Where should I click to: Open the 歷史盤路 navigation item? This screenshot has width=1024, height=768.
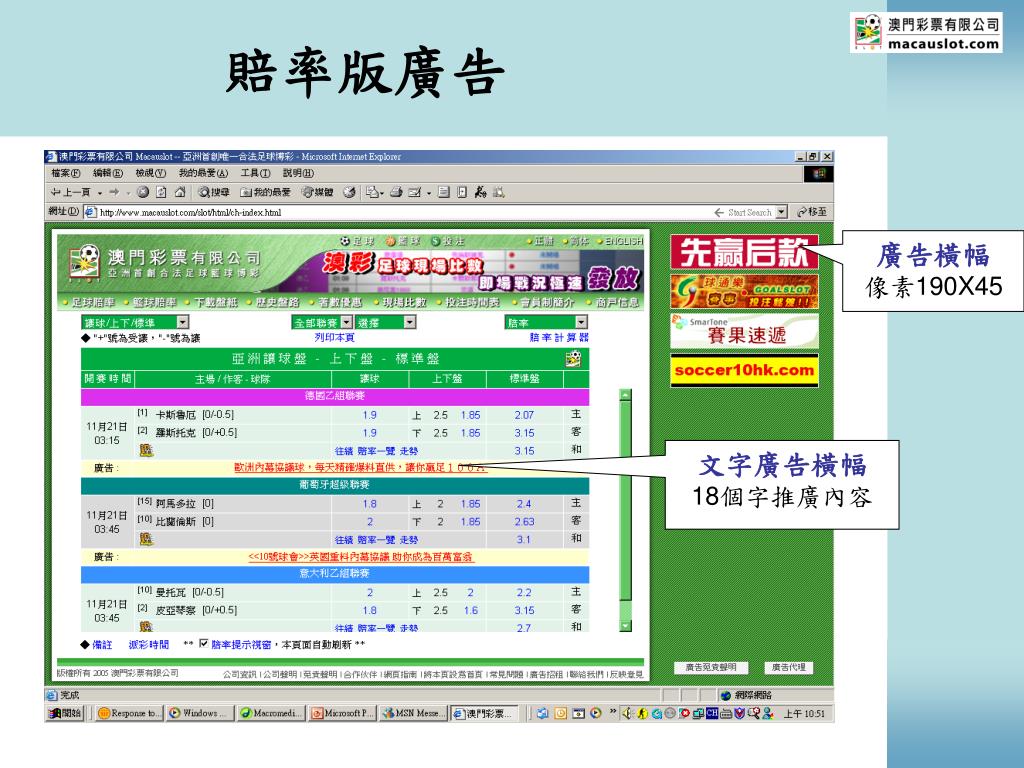coord(277,302)
